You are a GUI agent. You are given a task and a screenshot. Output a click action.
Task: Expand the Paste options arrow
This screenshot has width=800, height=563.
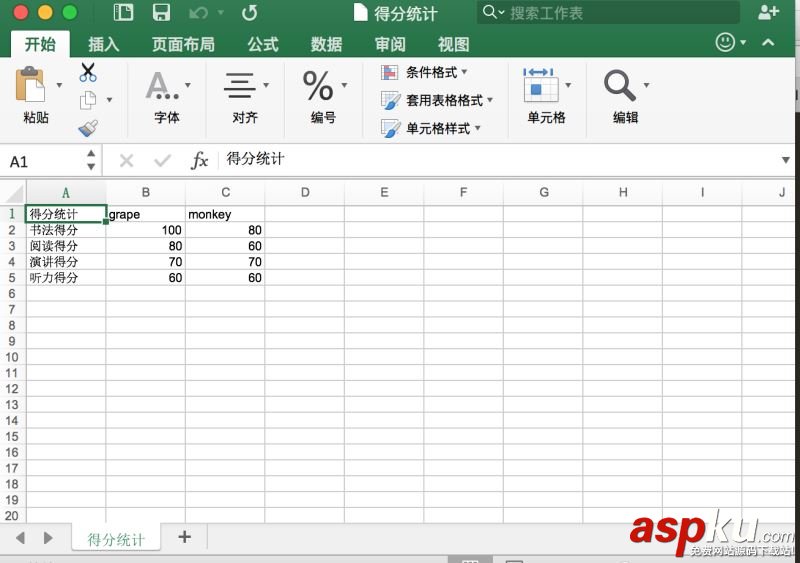coord(59,85)
